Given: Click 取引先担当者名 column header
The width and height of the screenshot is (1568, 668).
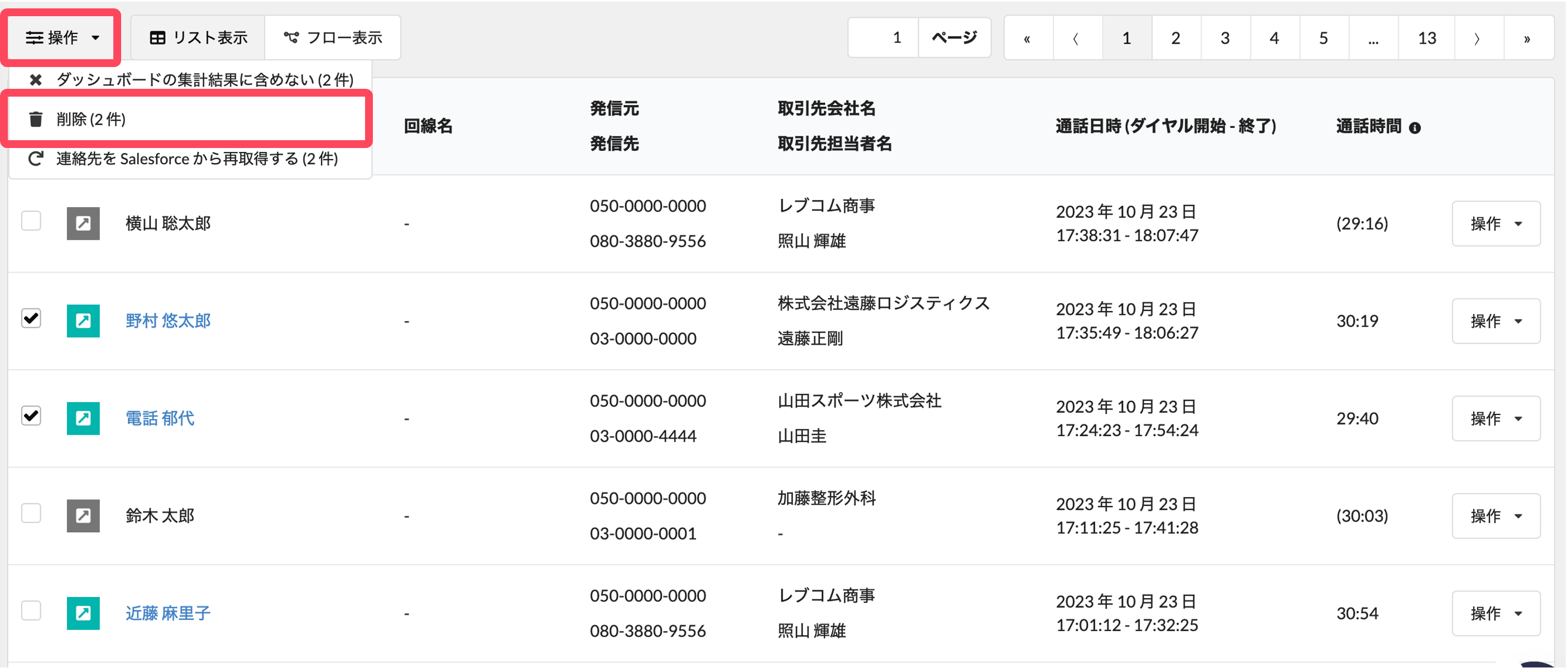Looking at the screenshot, I should point(835,144).
